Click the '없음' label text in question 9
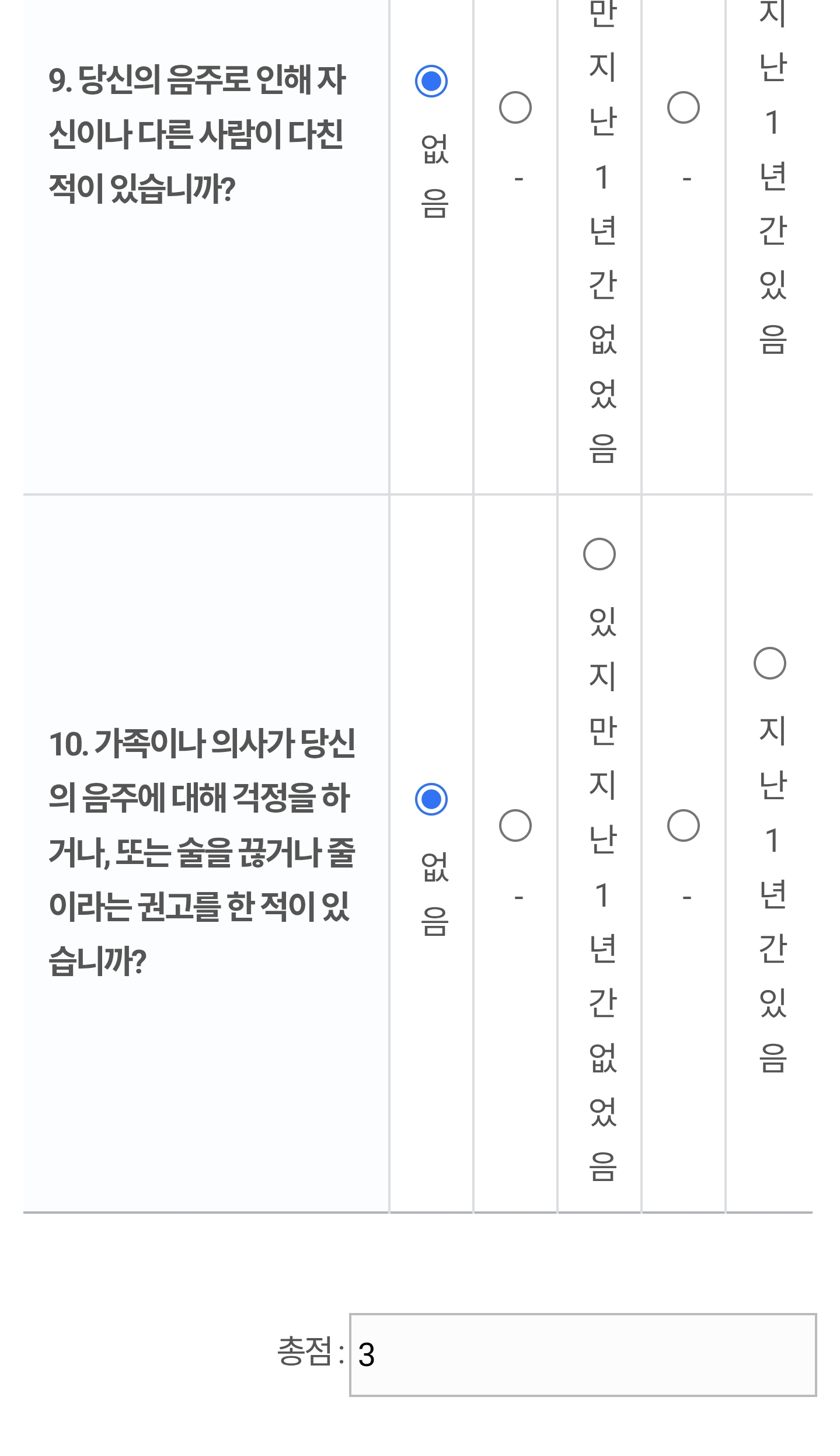The height and width of the screenshot is (1456, 840). click(x=434, y=175)
